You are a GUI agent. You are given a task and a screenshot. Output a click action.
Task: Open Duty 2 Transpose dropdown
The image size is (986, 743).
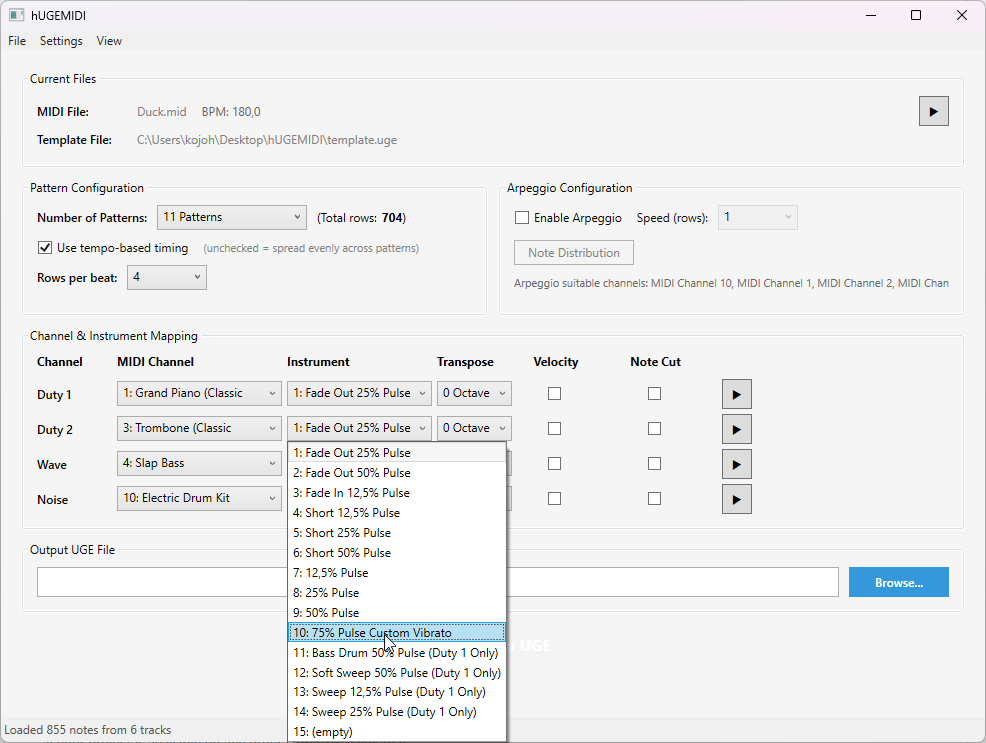474,429
